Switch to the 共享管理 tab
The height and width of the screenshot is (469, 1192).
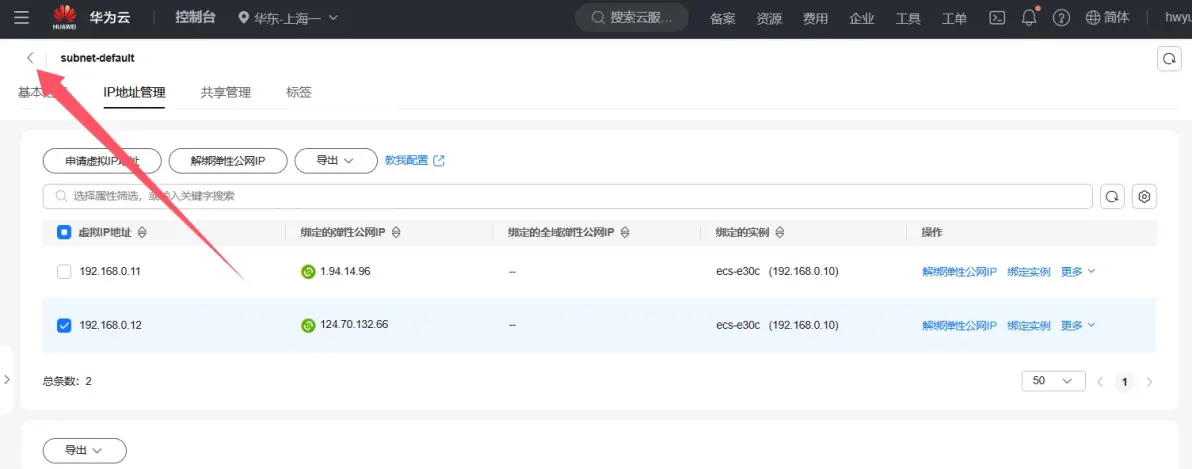tap(225, 92)
